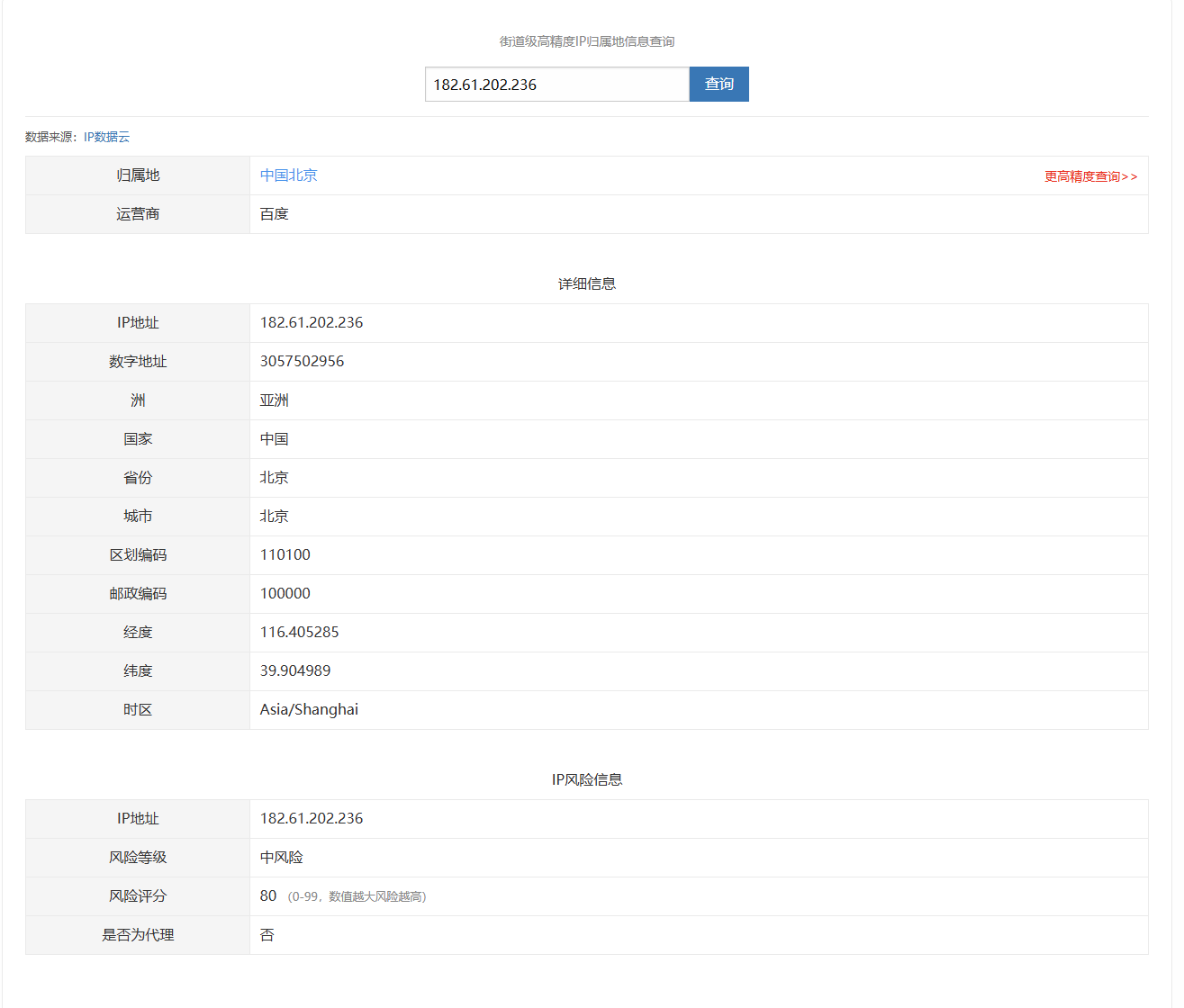
Task: Open the 中国北京 location link
Action: click(288, 175)
